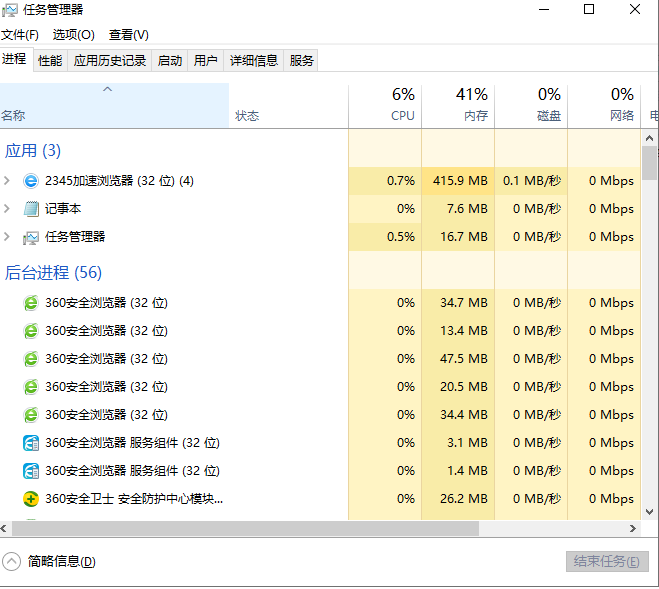
Task: Click the 结束任务 button
Action: [x=607, y=562]
